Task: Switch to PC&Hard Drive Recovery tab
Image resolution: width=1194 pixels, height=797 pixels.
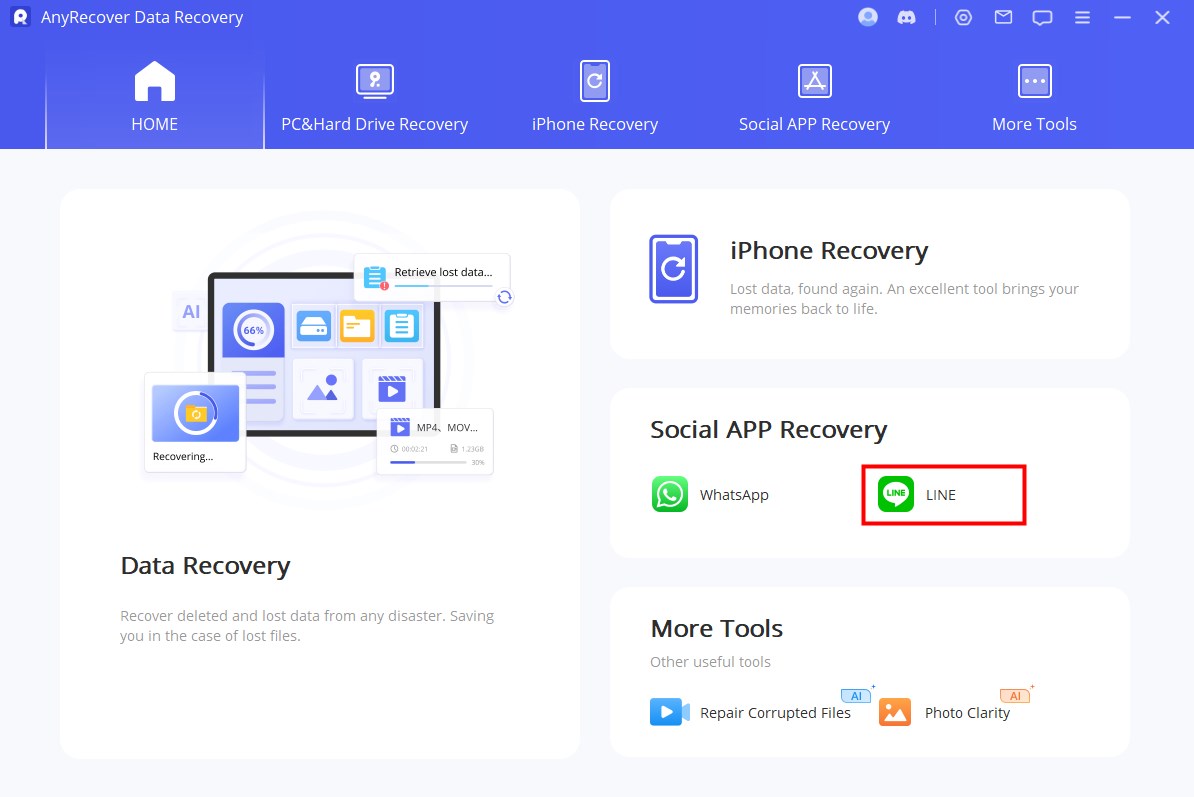Action: [375, 98]
